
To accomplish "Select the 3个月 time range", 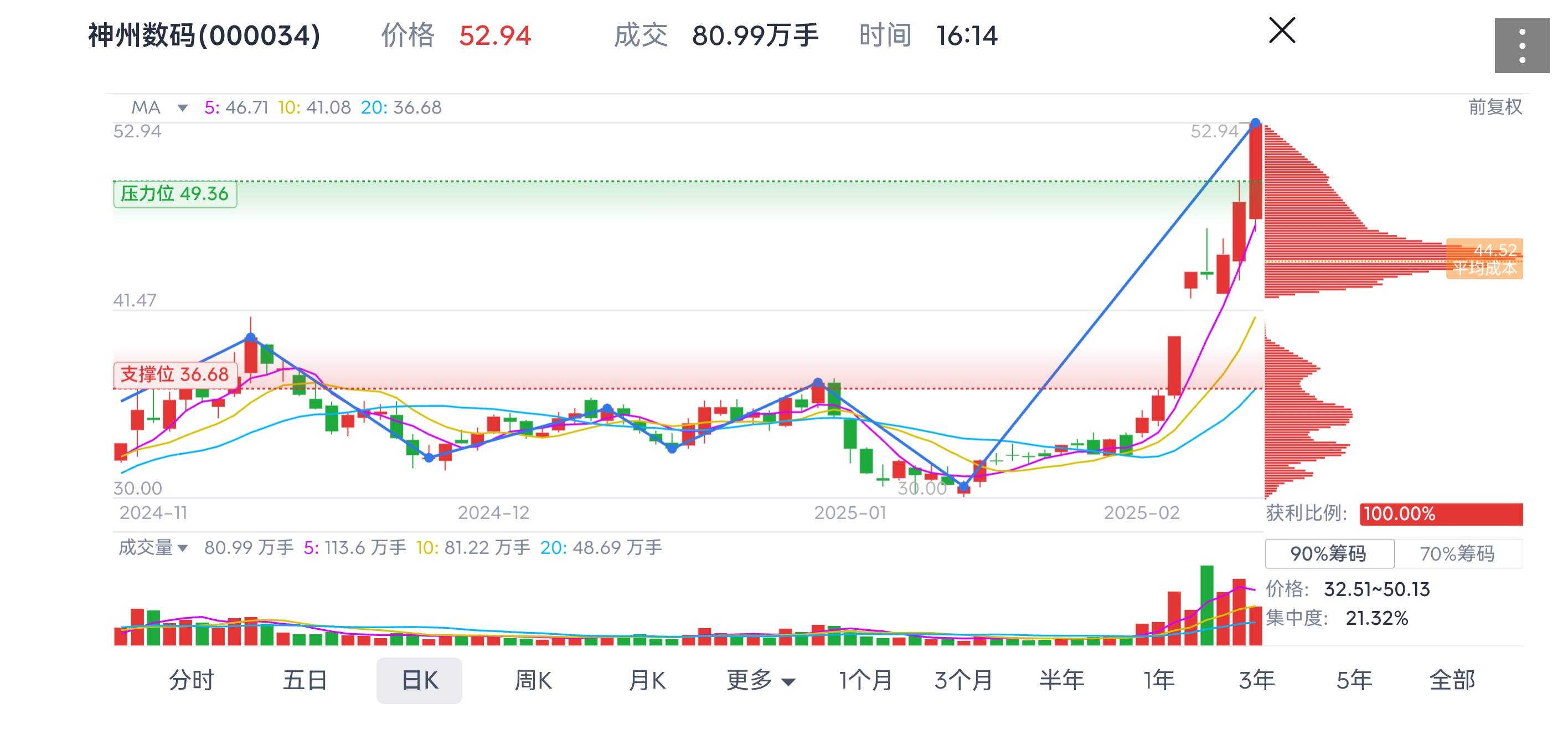I will [x=963, y=681].
